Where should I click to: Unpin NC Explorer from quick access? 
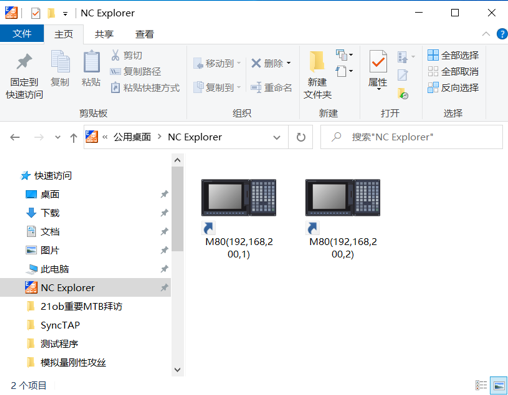click(x=164, y=287)
